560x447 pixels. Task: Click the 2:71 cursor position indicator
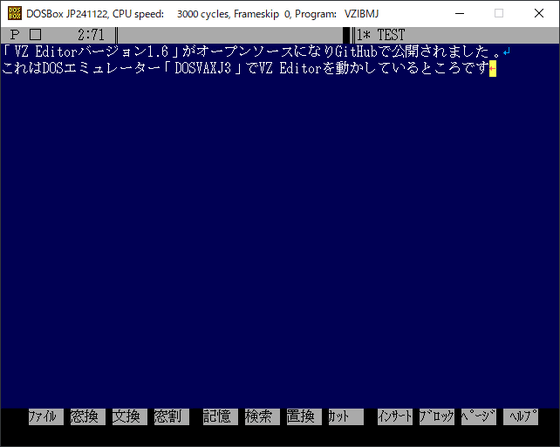coord(91,35)
